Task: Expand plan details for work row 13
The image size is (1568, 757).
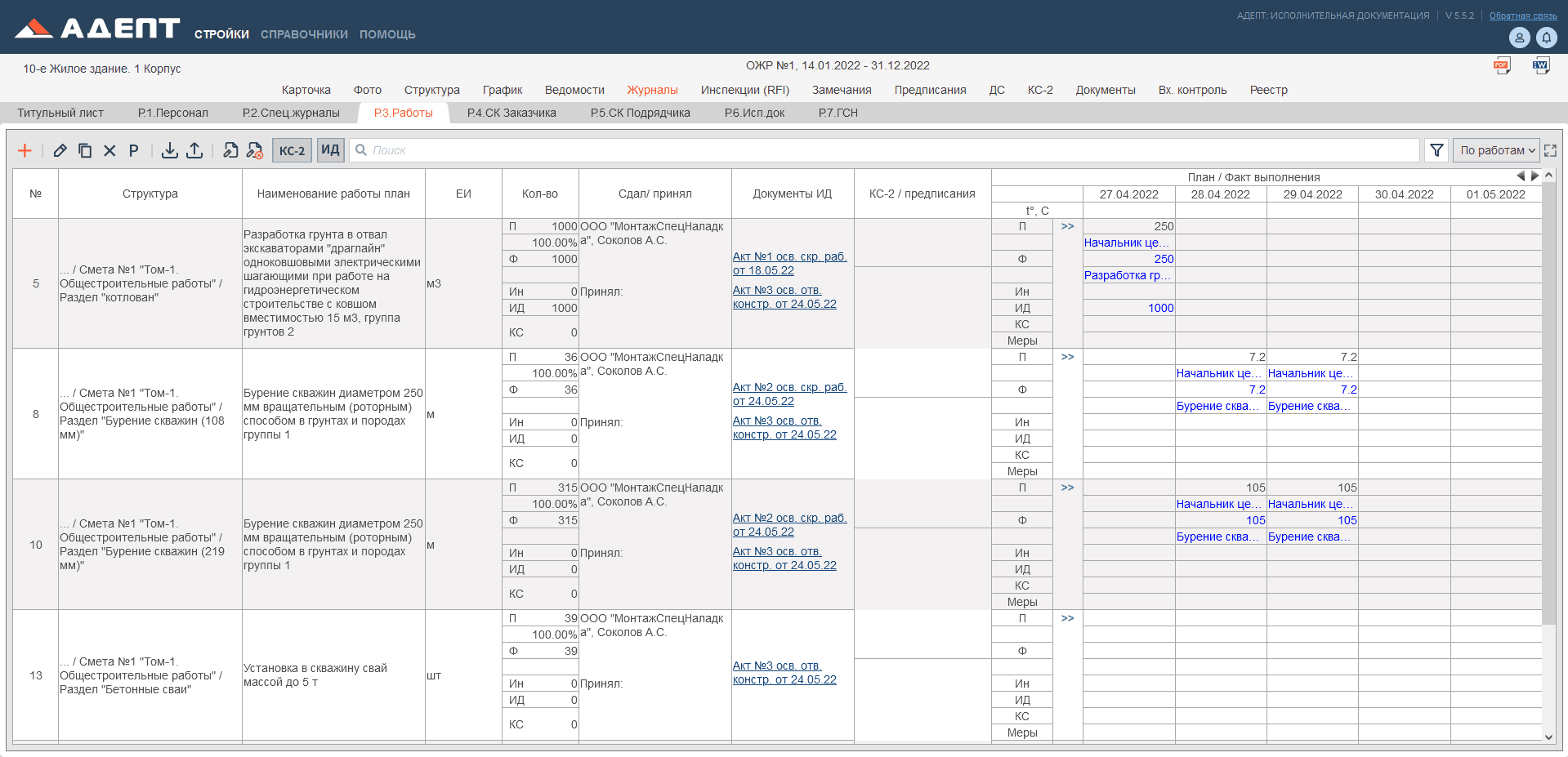Action: 1067,618
